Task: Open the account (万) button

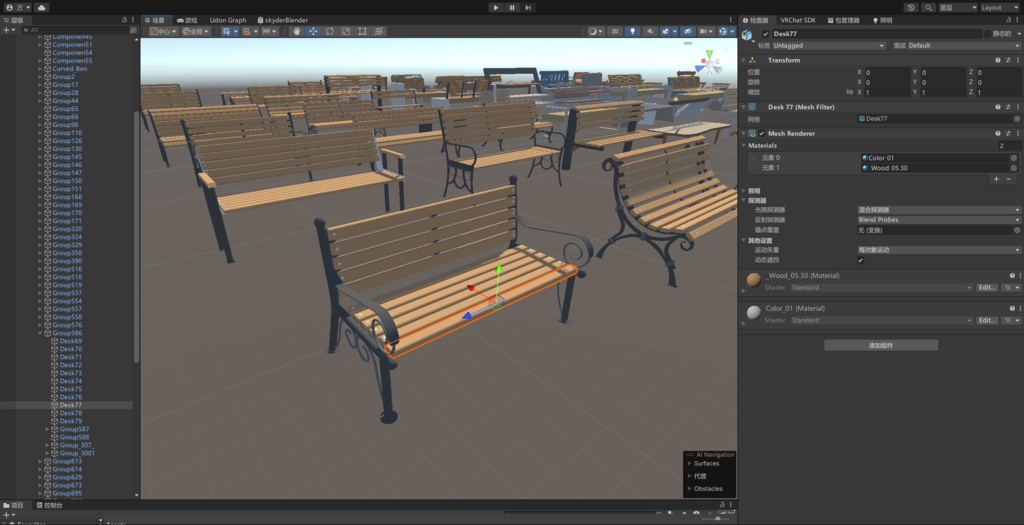Action: click(18, 8)
